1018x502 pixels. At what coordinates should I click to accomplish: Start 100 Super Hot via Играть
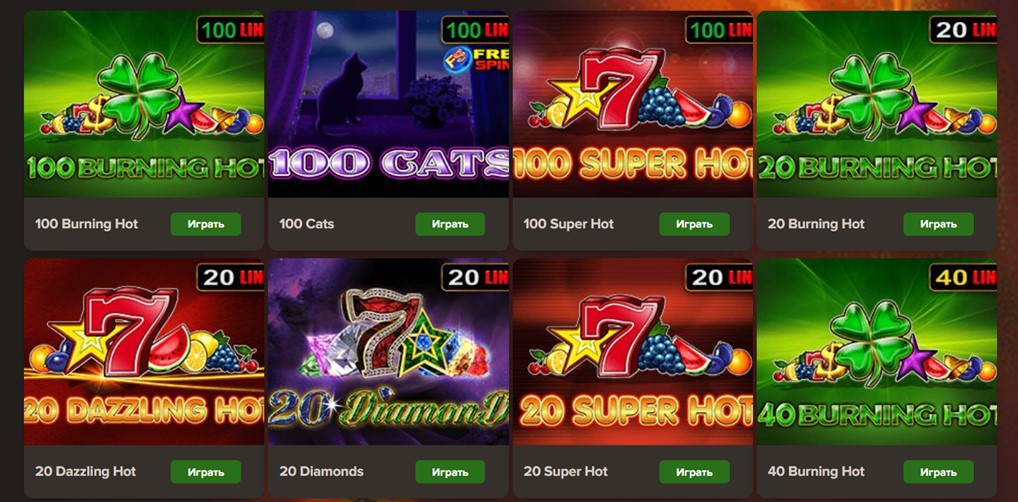tap(694, 224)
